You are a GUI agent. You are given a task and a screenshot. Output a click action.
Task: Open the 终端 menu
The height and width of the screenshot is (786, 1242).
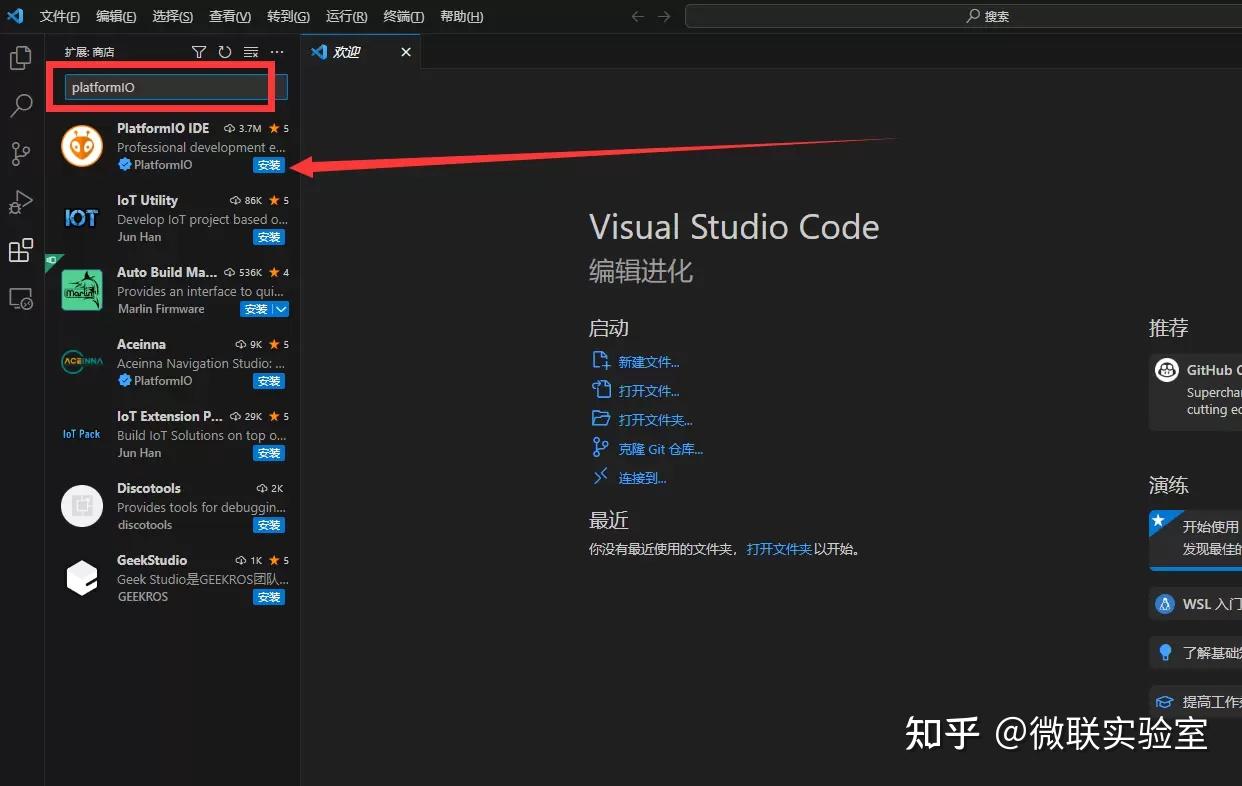tap(403, 16)
